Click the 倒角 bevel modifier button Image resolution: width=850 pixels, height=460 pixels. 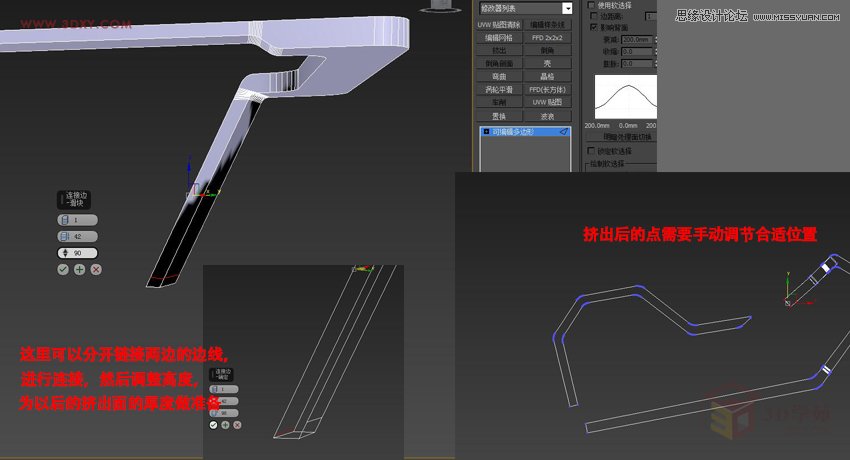tap(548, 50)
